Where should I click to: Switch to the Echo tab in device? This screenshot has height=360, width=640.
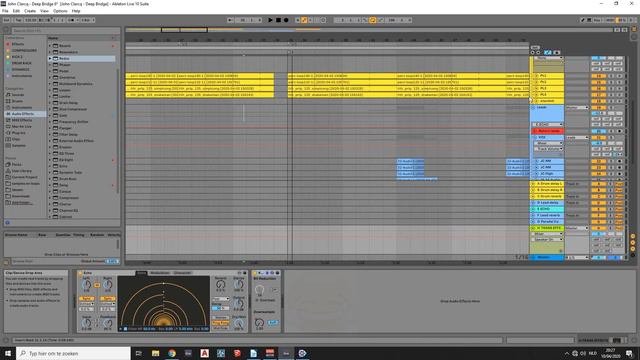141,273
